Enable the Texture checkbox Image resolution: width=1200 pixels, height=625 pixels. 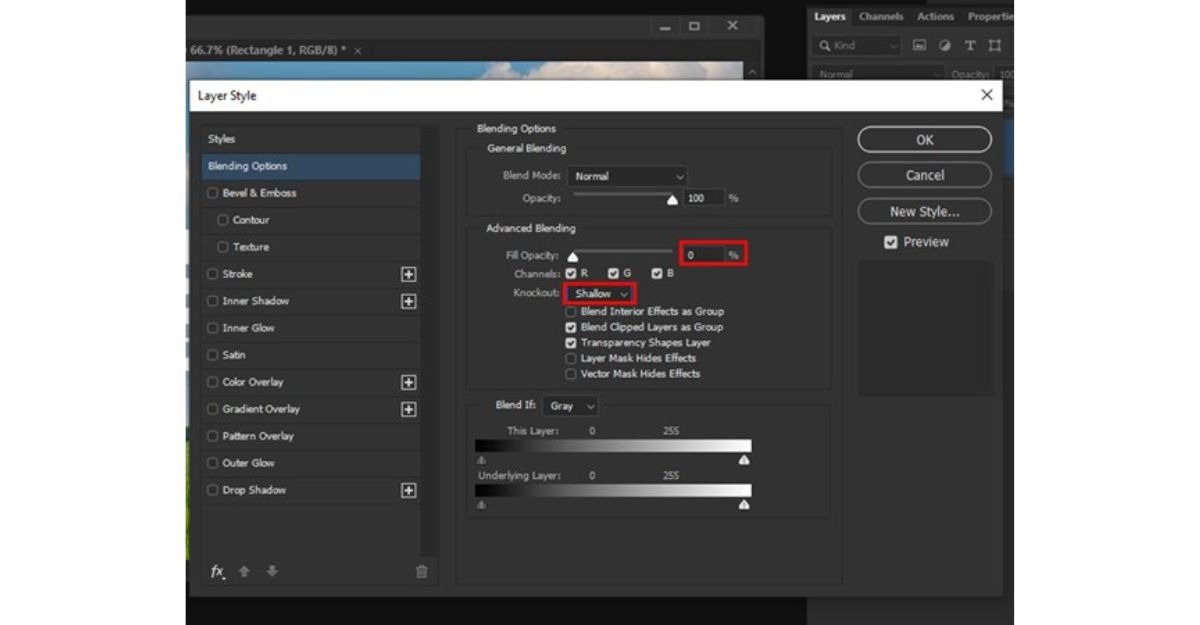tap(223, 247)
